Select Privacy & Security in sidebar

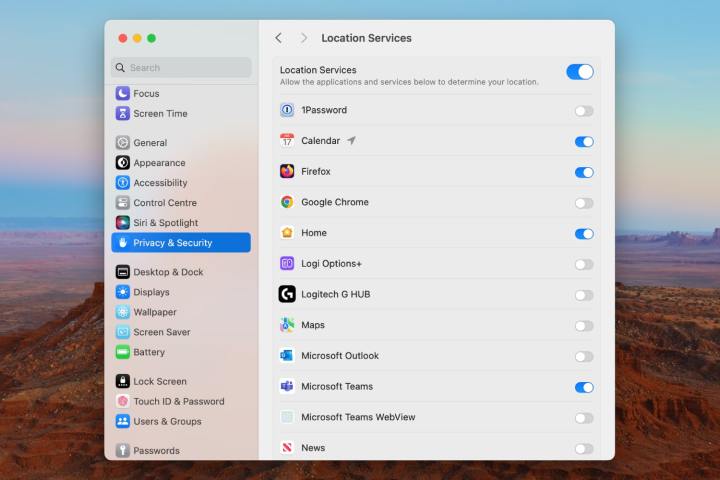[181, 243]
